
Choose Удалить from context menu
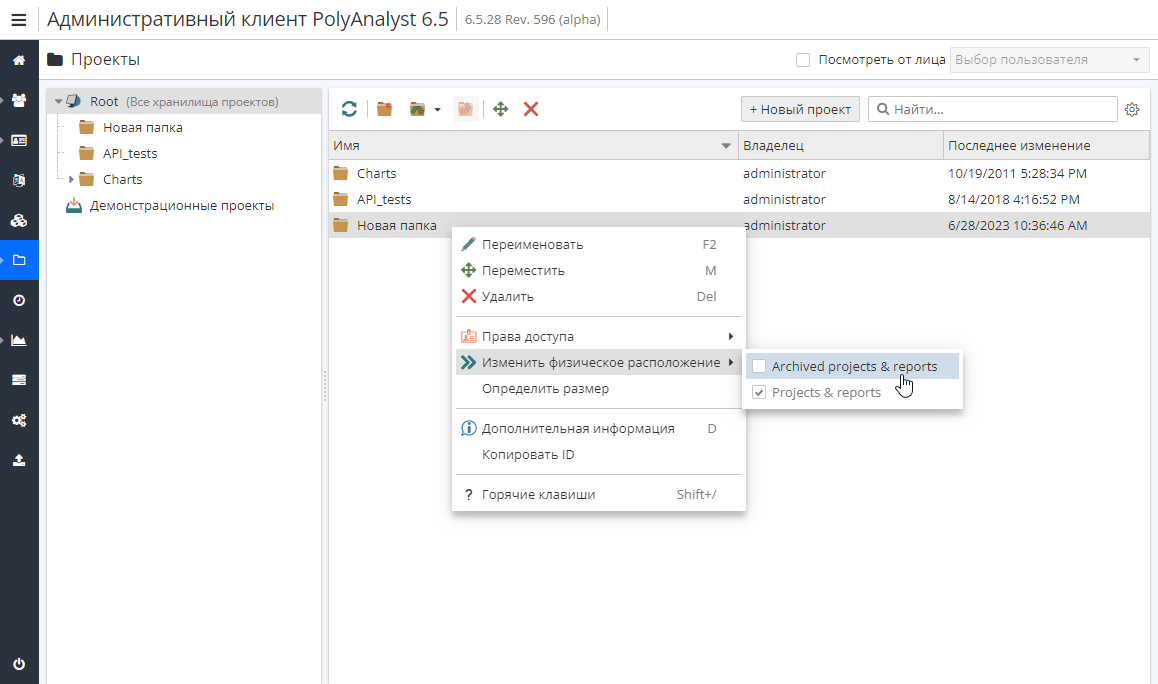coord(599,296)
